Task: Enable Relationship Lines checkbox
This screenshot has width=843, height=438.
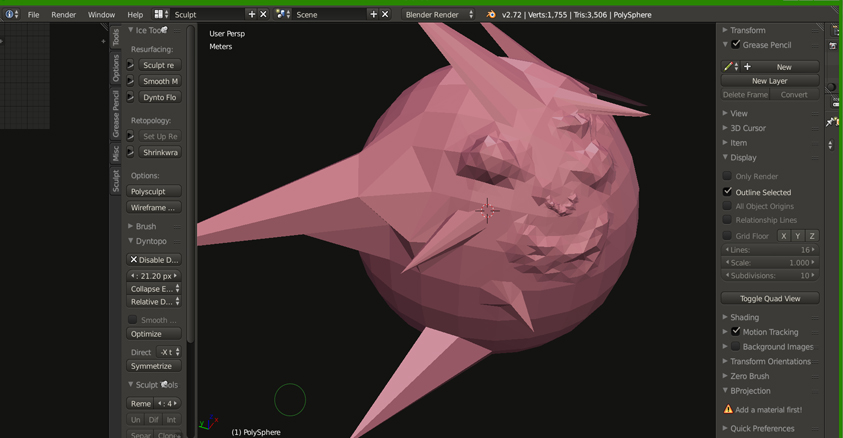Action: (727, 219)
